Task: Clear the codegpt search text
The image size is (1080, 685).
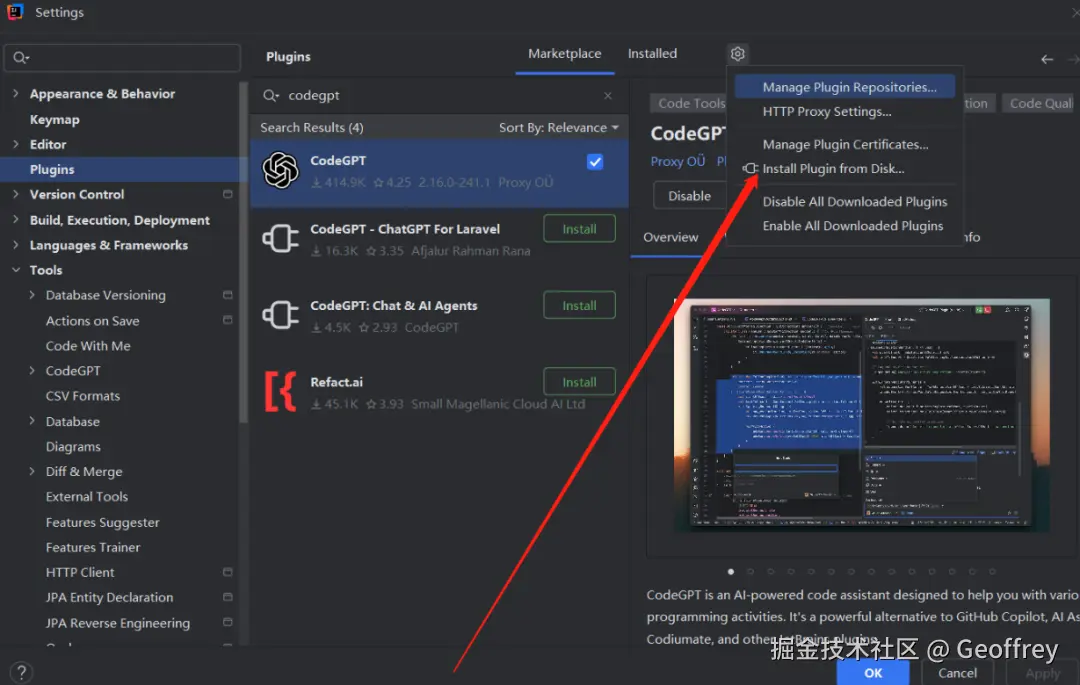Action: pos(608,96)
